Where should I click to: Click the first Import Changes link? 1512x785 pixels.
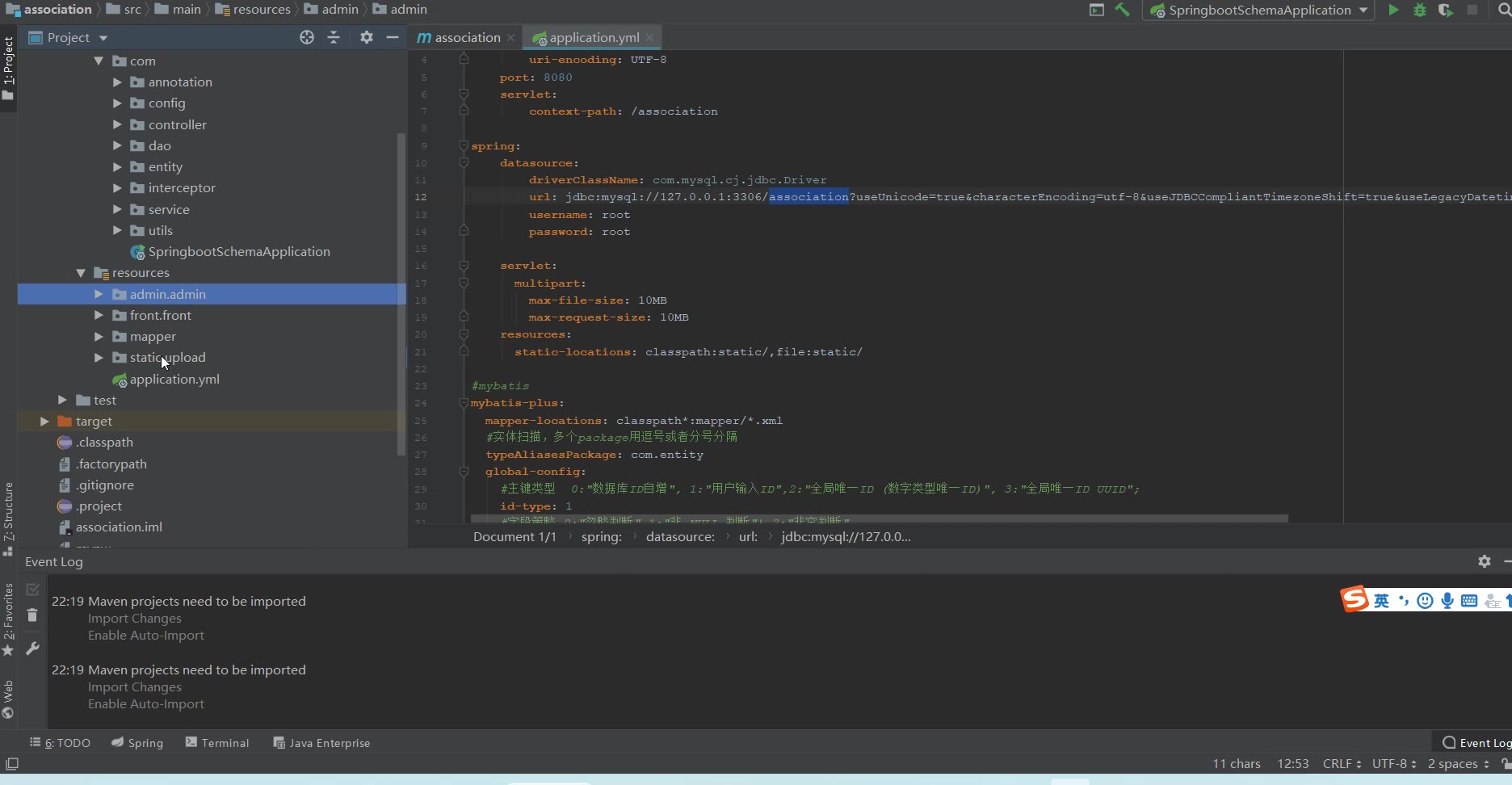coord(134,619)
